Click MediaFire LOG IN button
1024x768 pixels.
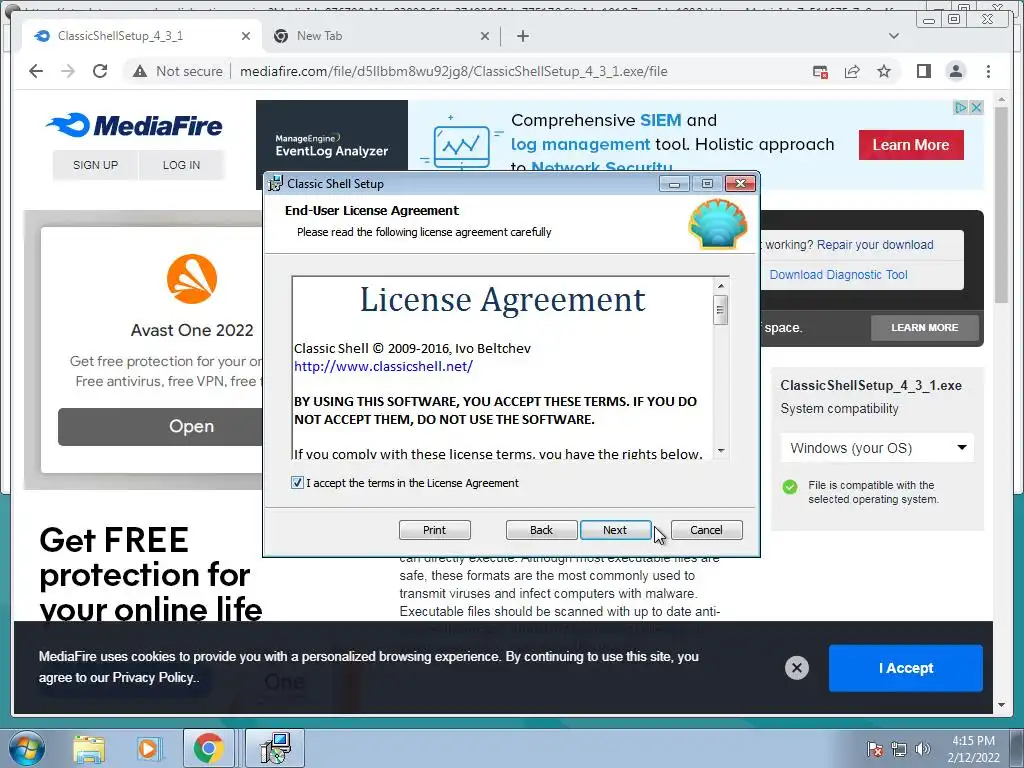(x=182, y=165)
